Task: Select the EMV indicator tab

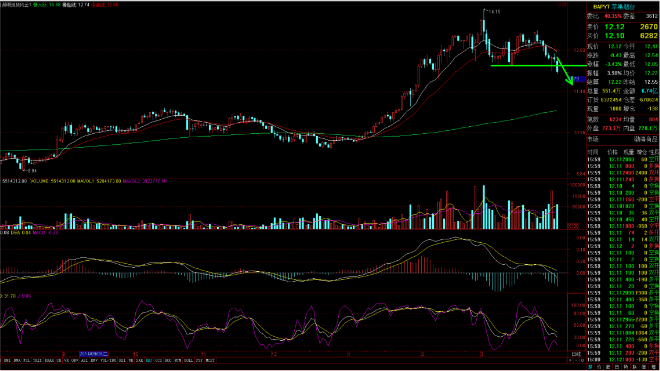Action: pyautogui.click(x=94, y=360)
